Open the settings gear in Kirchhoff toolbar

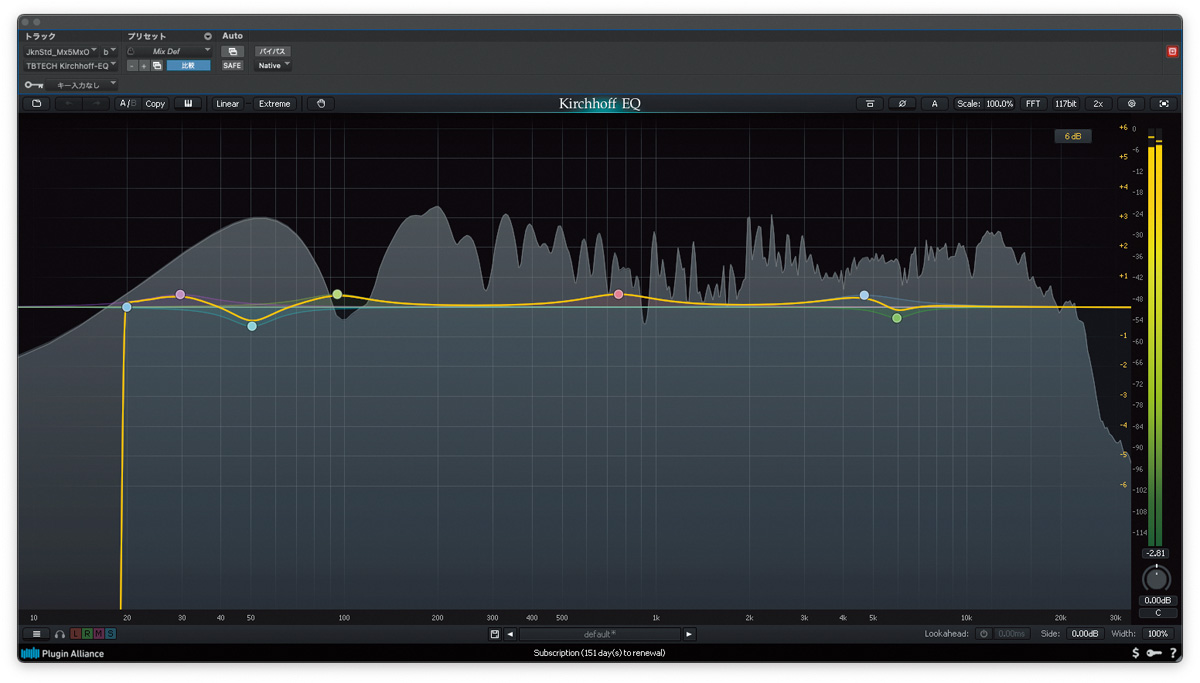click(x=1131, y=104)
